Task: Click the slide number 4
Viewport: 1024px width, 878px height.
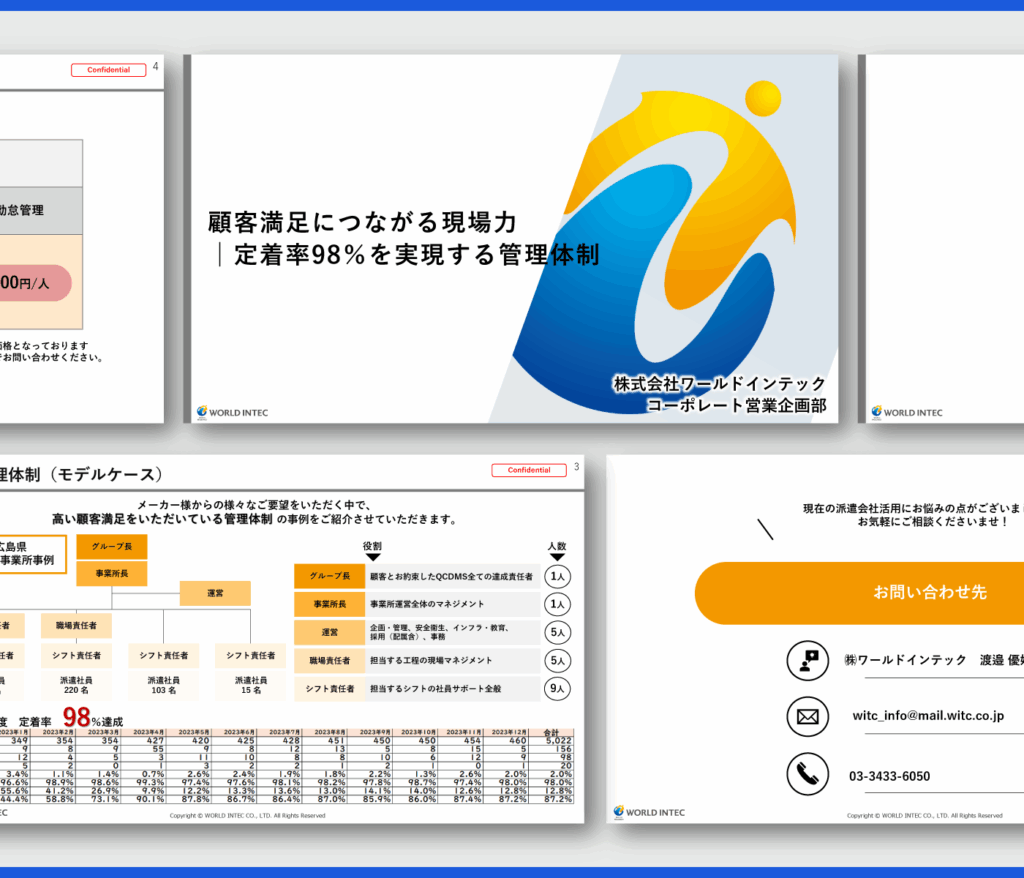Action: pos(155,66)
